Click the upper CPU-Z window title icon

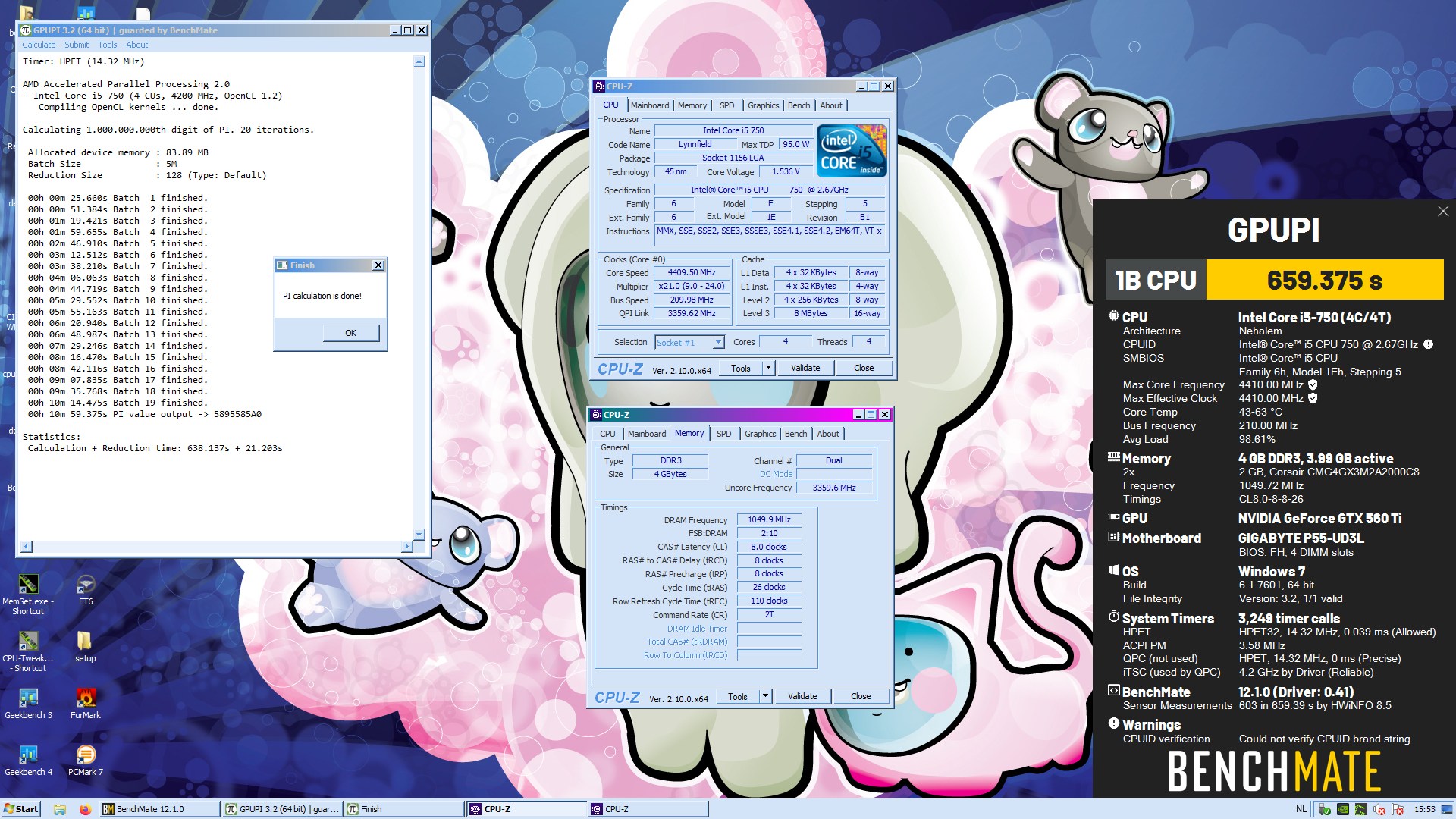(599, 86)
